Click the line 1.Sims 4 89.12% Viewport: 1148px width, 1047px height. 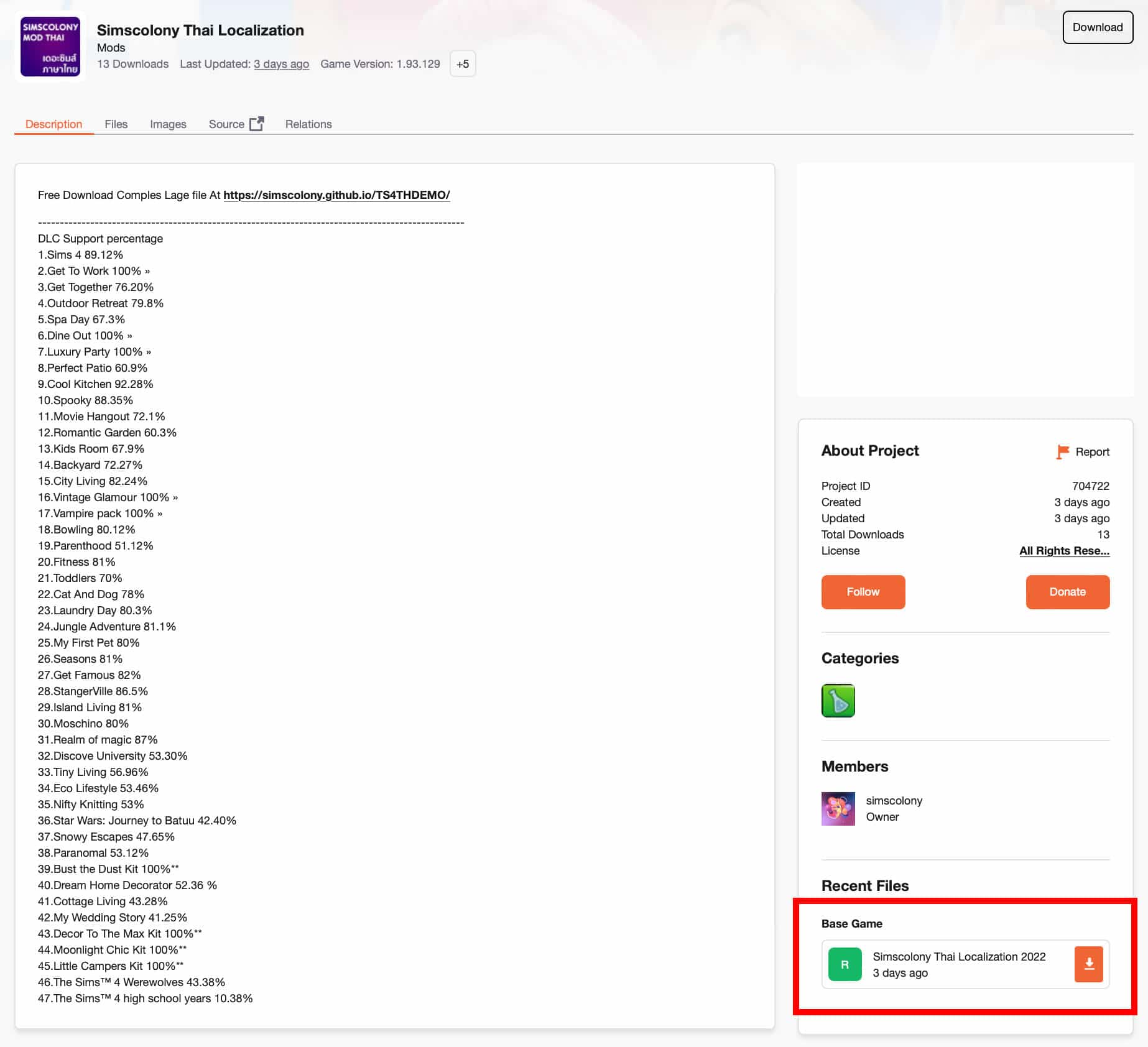[x=80, y=255]
